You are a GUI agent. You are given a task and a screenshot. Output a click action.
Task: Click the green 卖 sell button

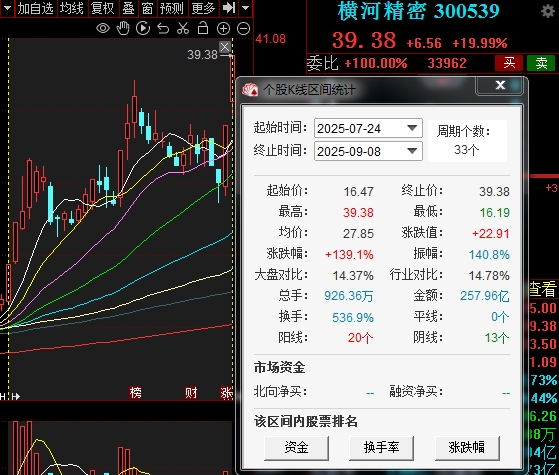tap(541, 63)
